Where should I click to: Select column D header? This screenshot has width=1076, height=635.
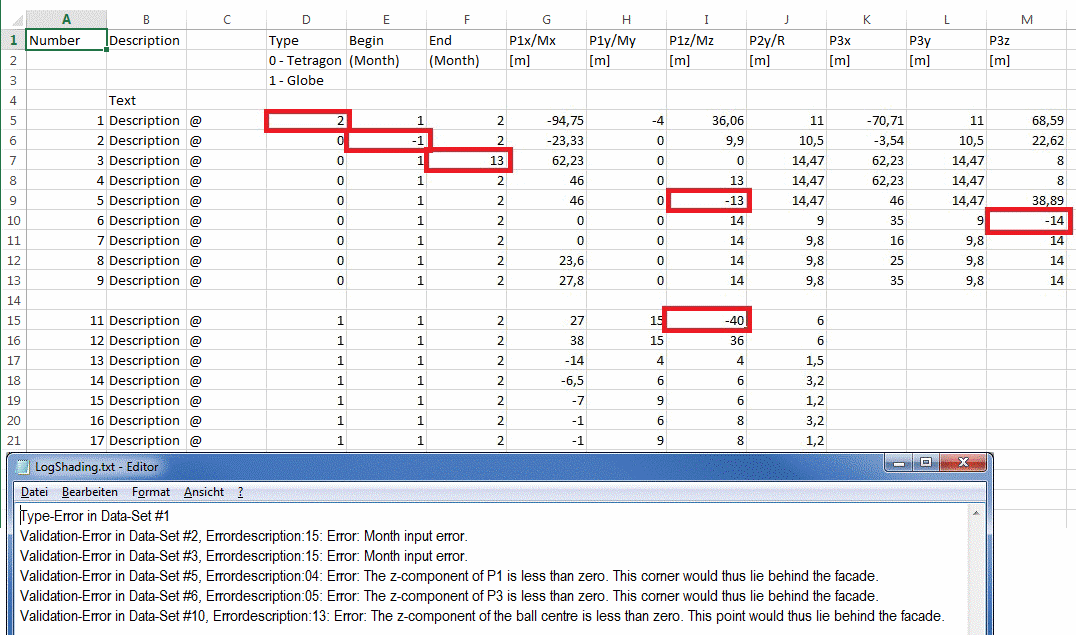(306, 19)
